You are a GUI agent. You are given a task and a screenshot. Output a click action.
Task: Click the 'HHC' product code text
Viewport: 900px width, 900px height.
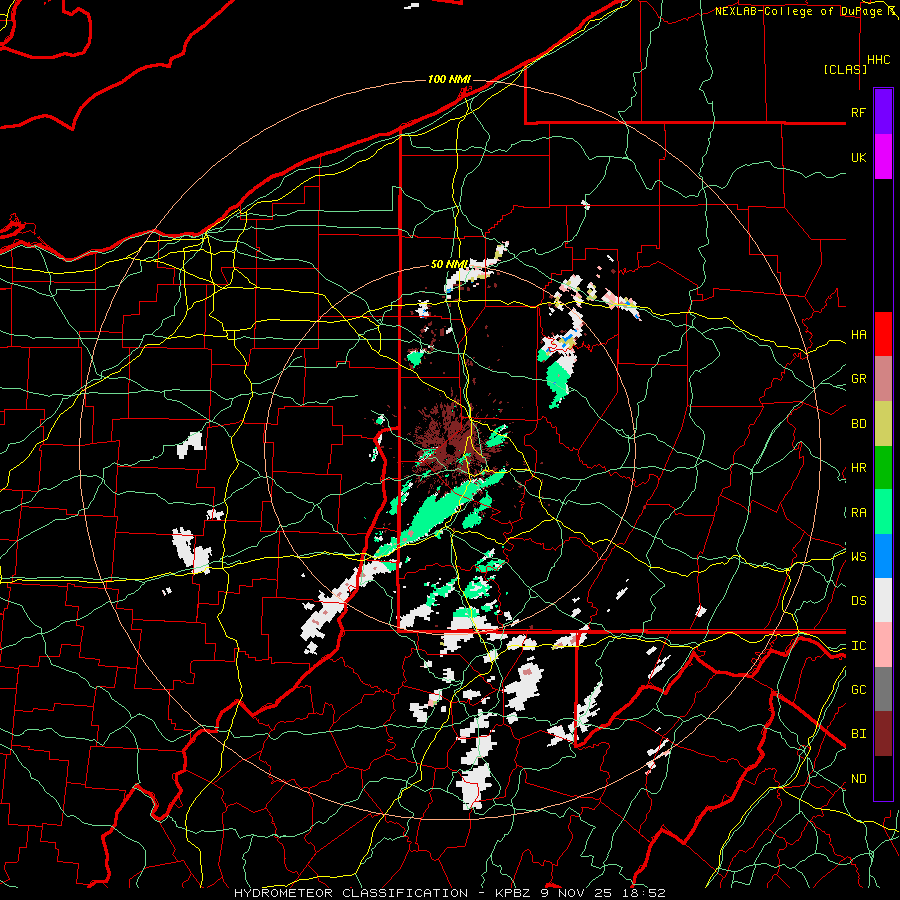(878, 60)
